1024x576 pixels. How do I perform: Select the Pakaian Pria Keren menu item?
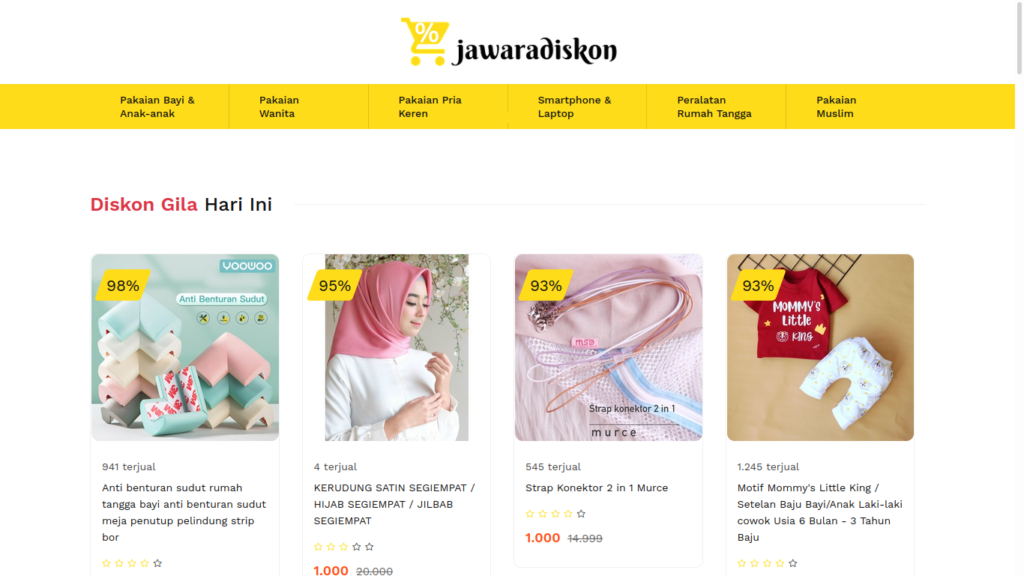click(430, 106)
